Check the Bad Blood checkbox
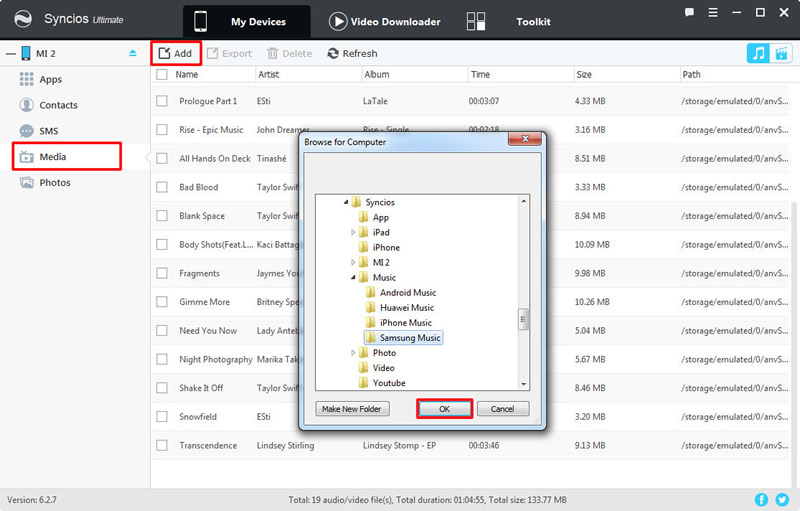800x511 pixels. point(162,187)
